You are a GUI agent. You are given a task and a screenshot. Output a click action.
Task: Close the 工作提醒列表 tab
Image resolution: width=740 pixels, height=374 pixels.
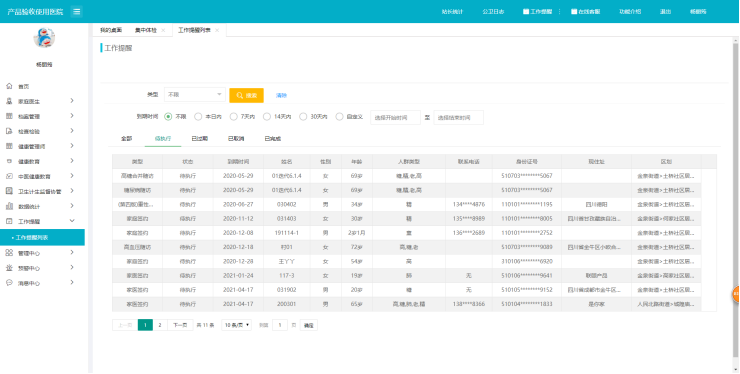point(217,30)
